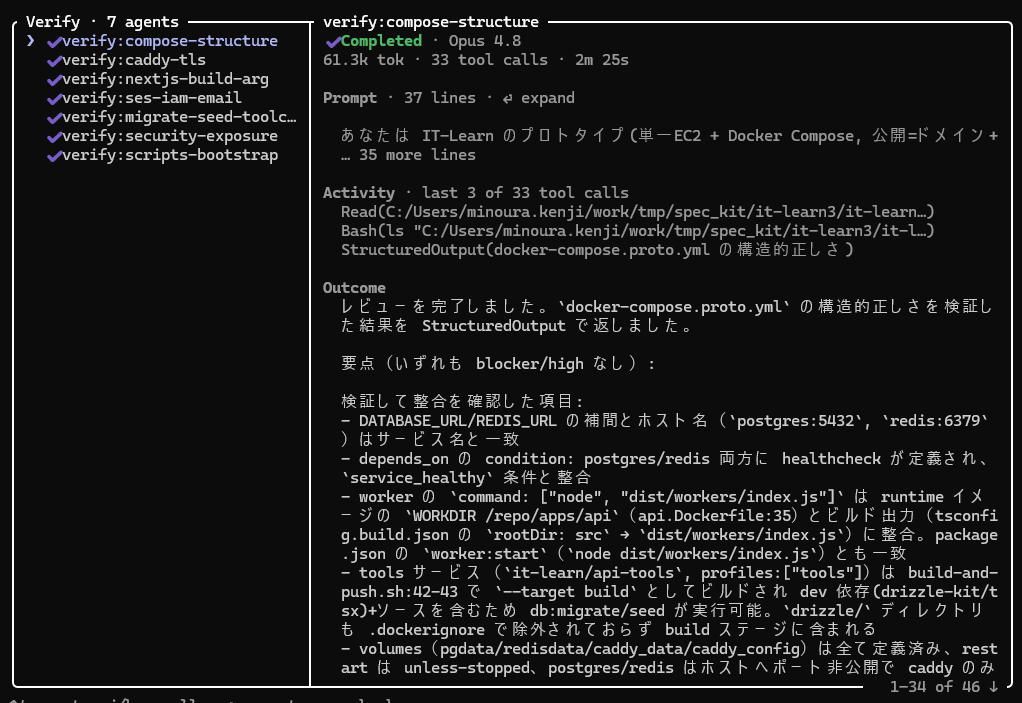Click the prompt preview line starting 'あなたは IT-Learn'
1022x703 pixels.
(x=669, y=136)
